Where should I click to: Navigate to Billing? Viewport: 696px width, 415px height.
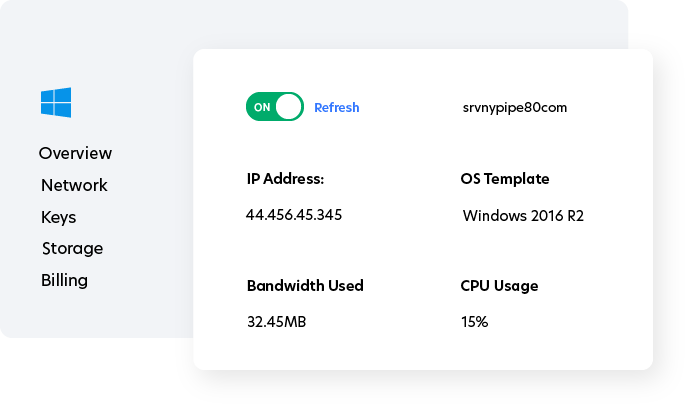64,280
